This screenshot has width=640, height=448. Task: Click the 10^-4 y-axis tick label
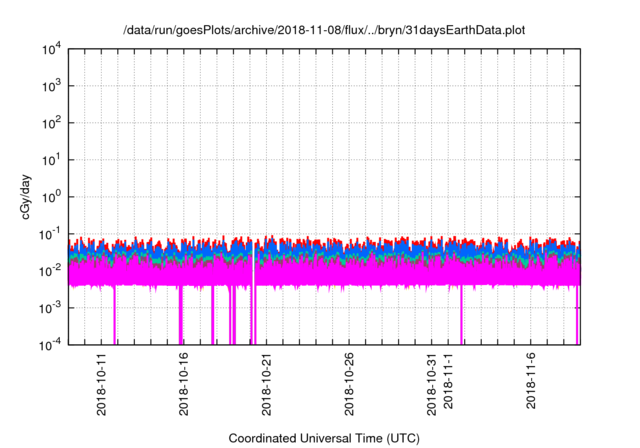(50, 346)
